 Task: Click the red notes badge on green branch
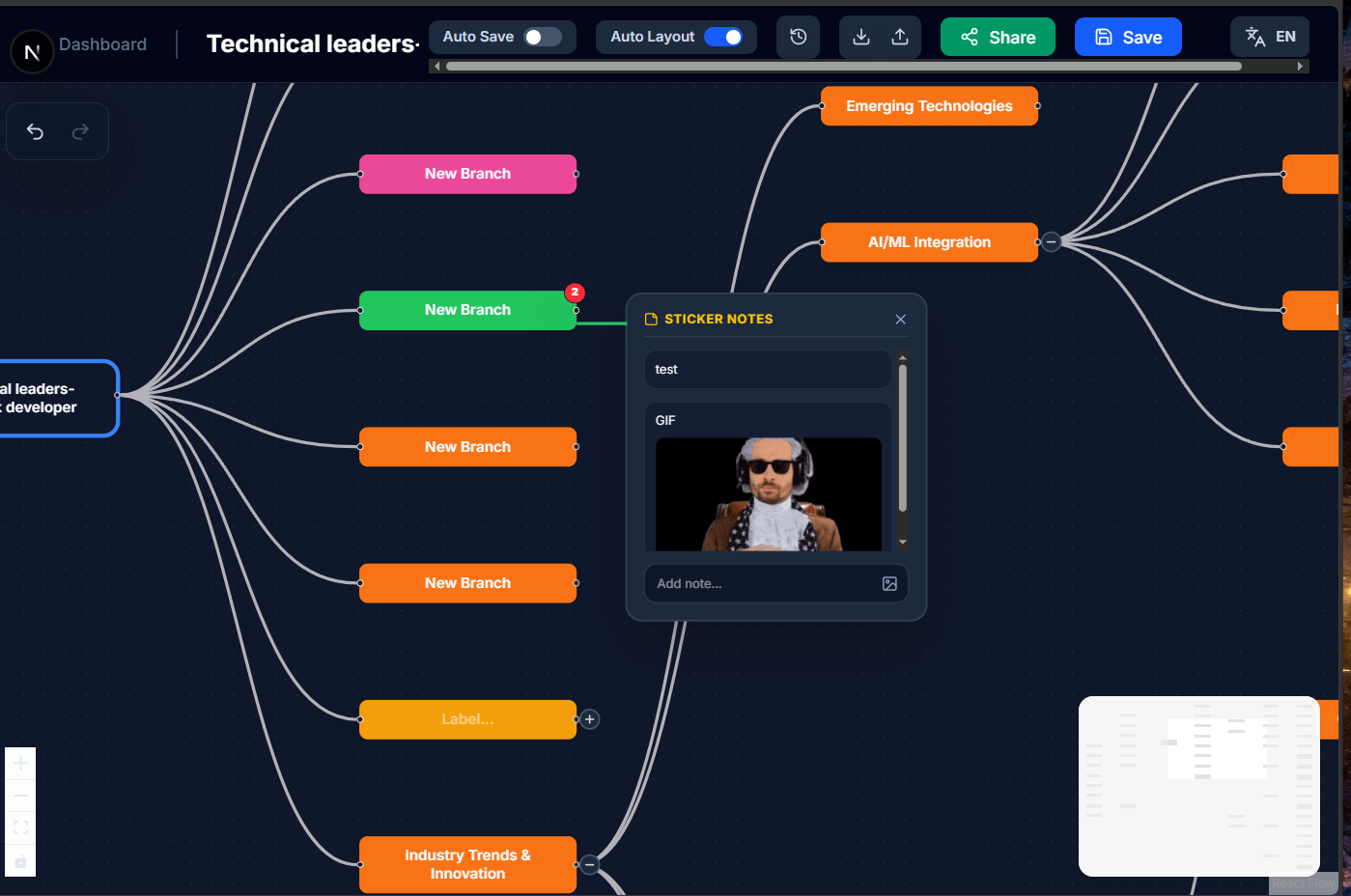575,292
